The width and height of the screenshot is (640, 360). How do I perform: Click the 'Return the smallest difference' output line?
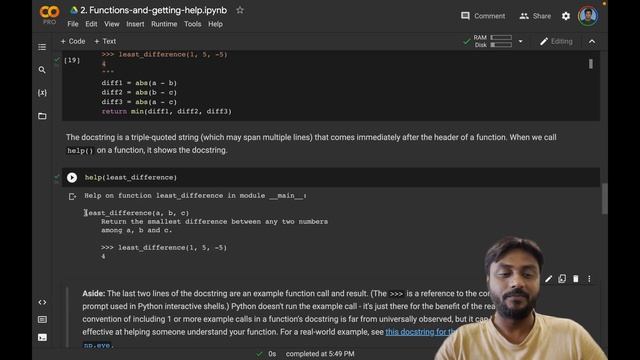click(214, 221)
